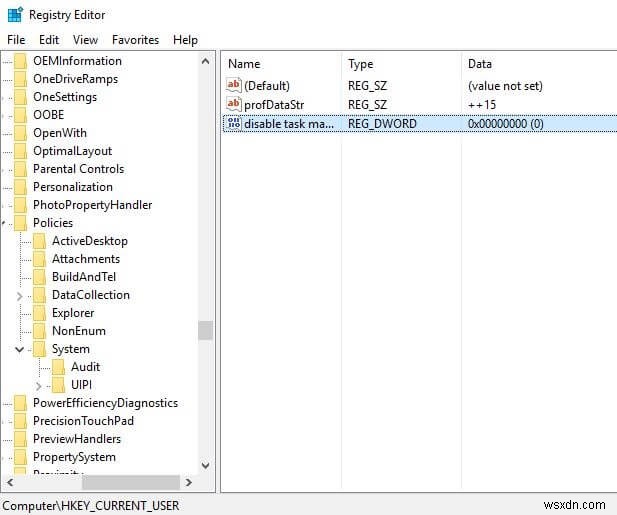Expand the DataCollection key
The height and width of the screenshot is (515, 617).
point(19,296)
